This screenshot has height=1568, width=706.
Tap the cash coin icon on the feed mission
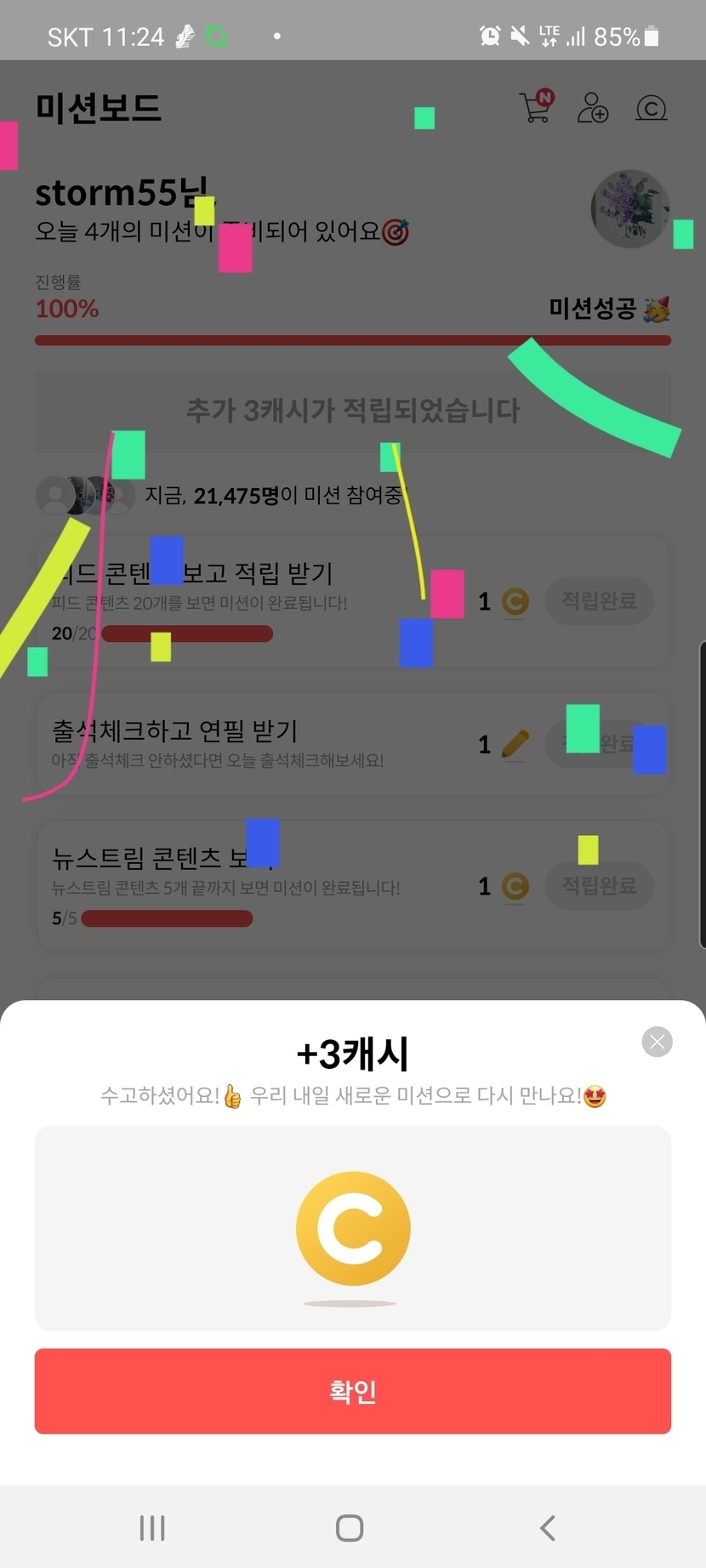(x=515, y=602)
